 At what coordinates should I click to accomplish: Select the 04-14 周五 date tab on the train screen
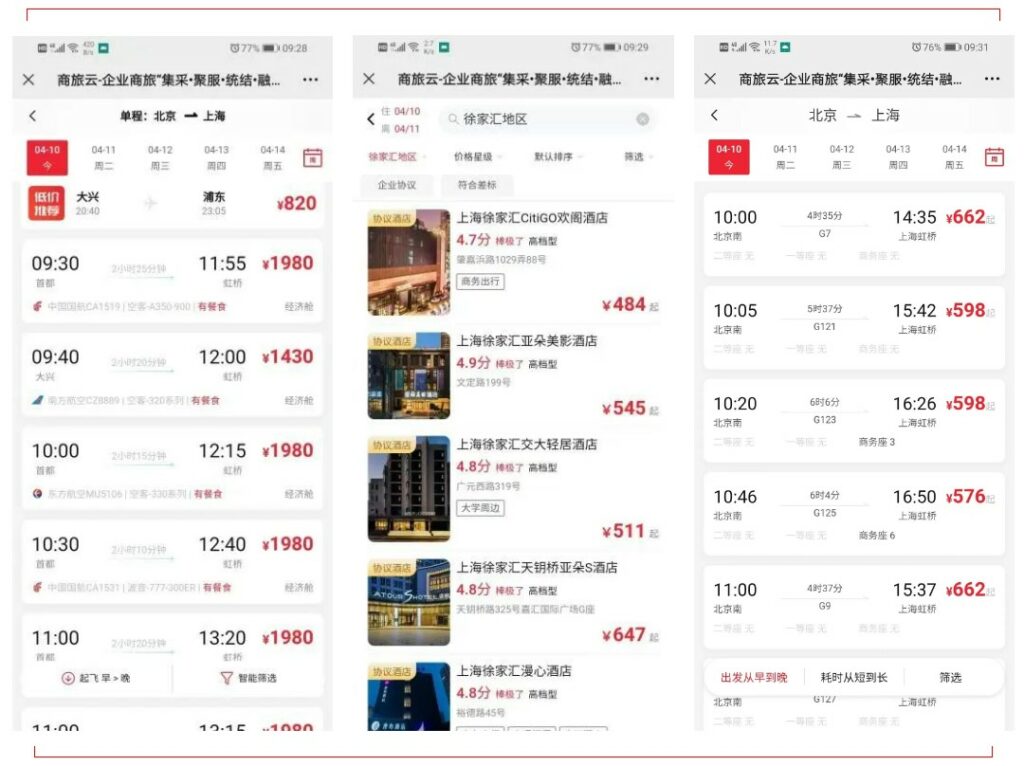click(953, 157)
